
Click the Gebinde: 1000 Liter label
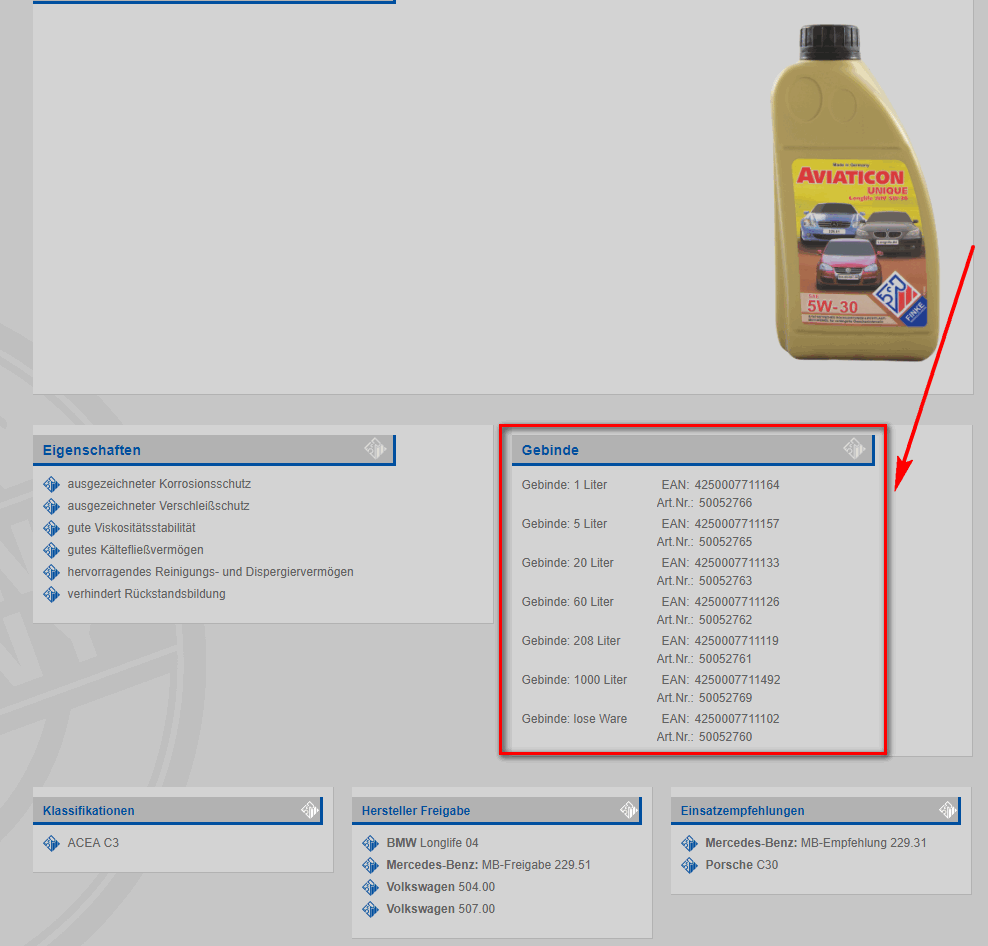coord(574,680)
